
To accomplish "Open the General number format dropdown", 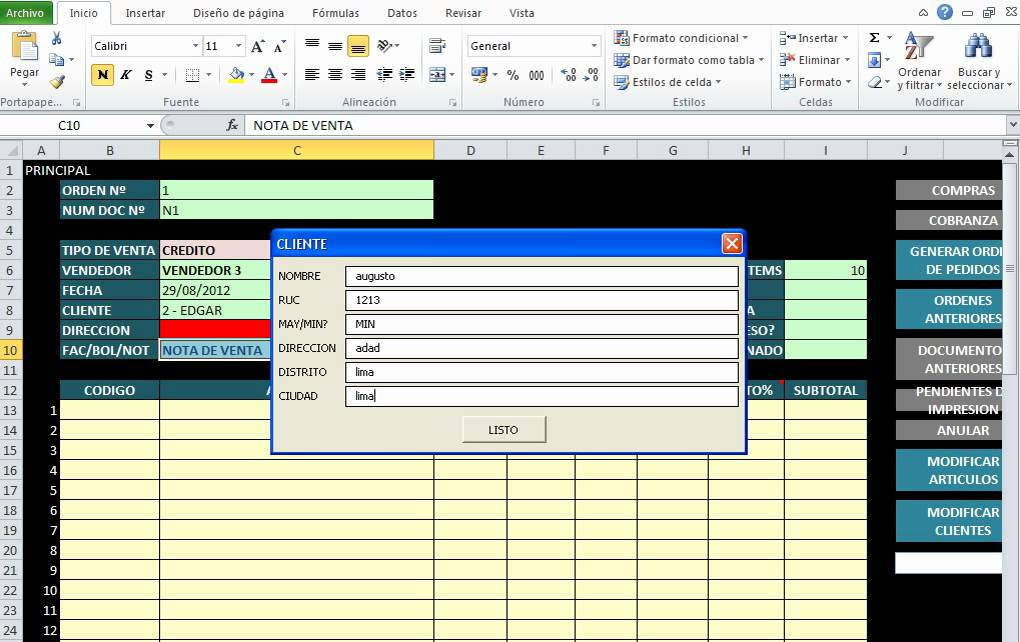I will click(x=594, y=46).
